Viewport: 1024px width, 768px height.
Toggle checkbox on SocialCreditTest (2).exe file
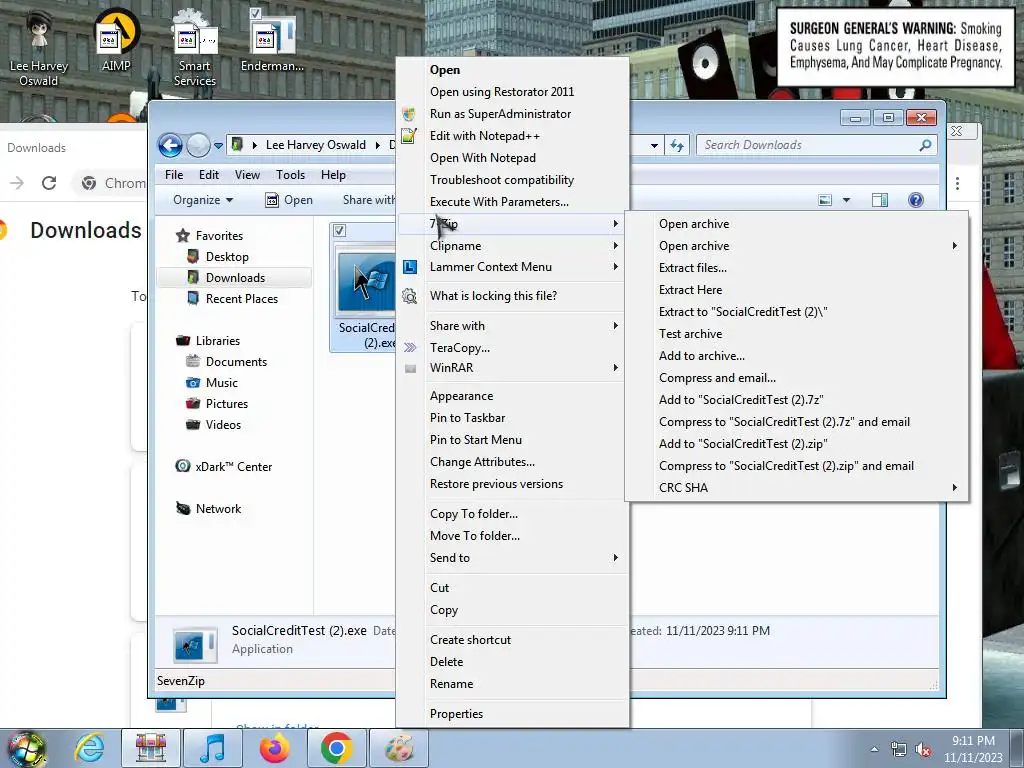pos(339,230)
